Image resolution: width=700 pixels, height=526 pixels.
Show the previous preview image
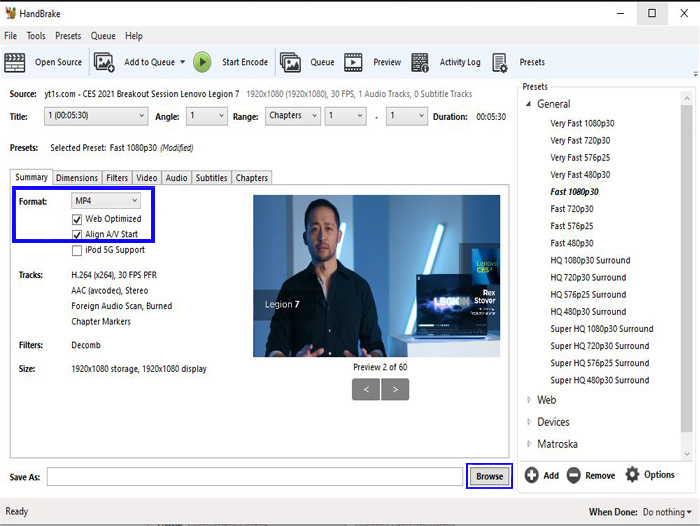coord(366,389)
